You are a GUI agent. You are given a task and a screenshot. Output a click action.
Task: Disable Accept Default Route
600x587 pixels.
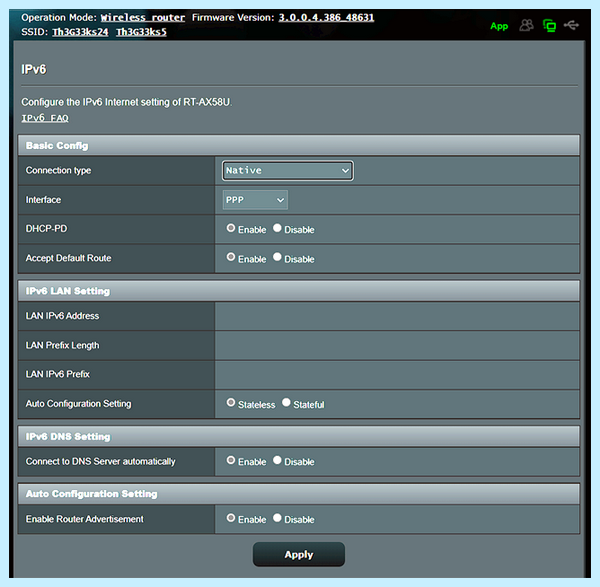point(277,257)
